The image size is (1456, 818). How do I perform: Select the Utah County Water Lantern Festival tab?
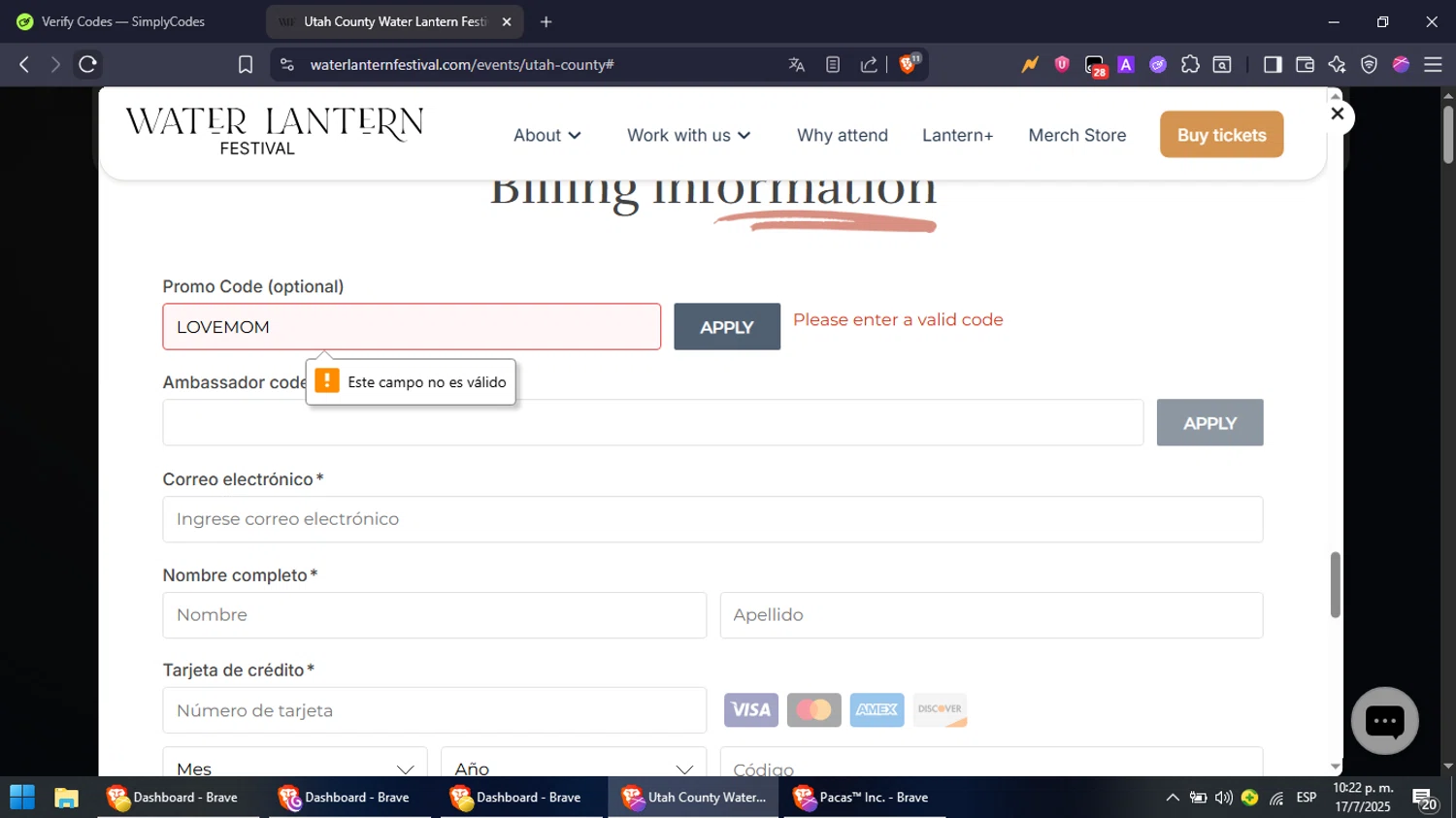click(x=395, y=21)
